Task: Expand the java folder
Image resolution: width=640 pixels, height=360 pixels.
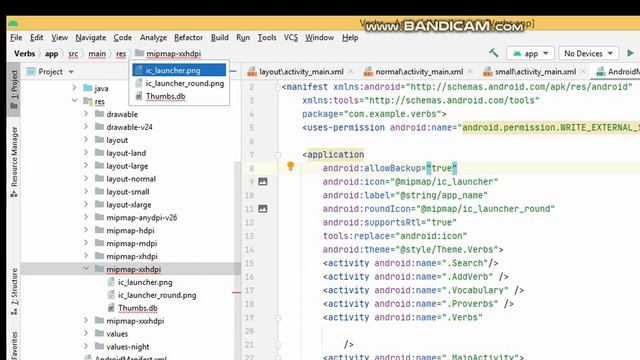Action: coord(74,88)
